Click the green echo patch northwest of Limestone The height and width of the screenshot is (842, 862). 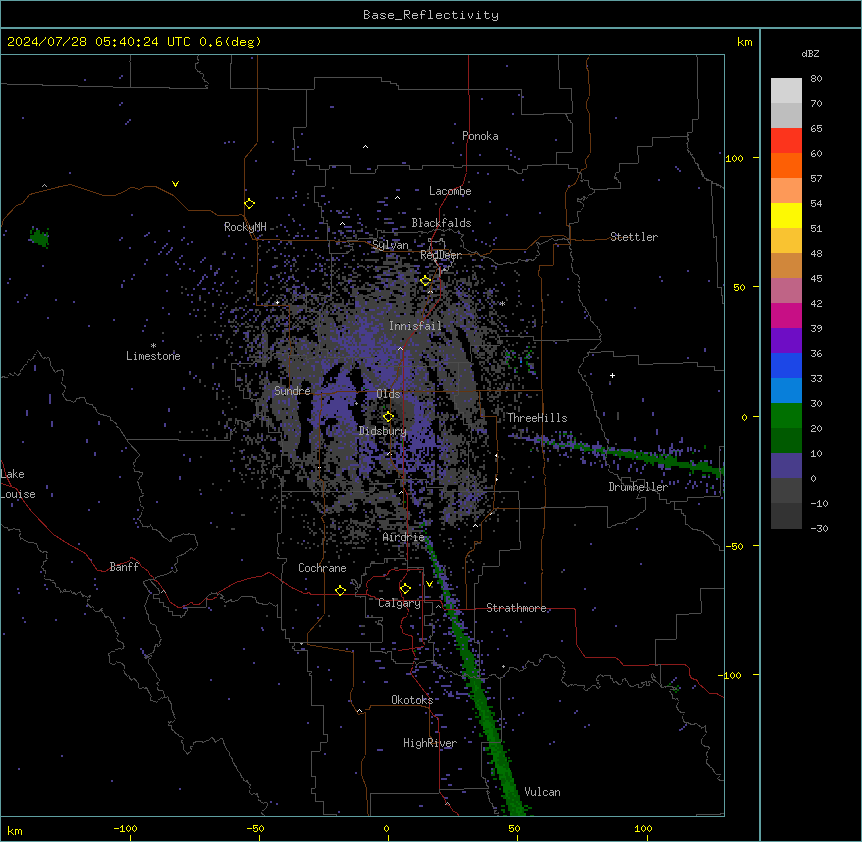pyautogui.click(x=39, y=237)
